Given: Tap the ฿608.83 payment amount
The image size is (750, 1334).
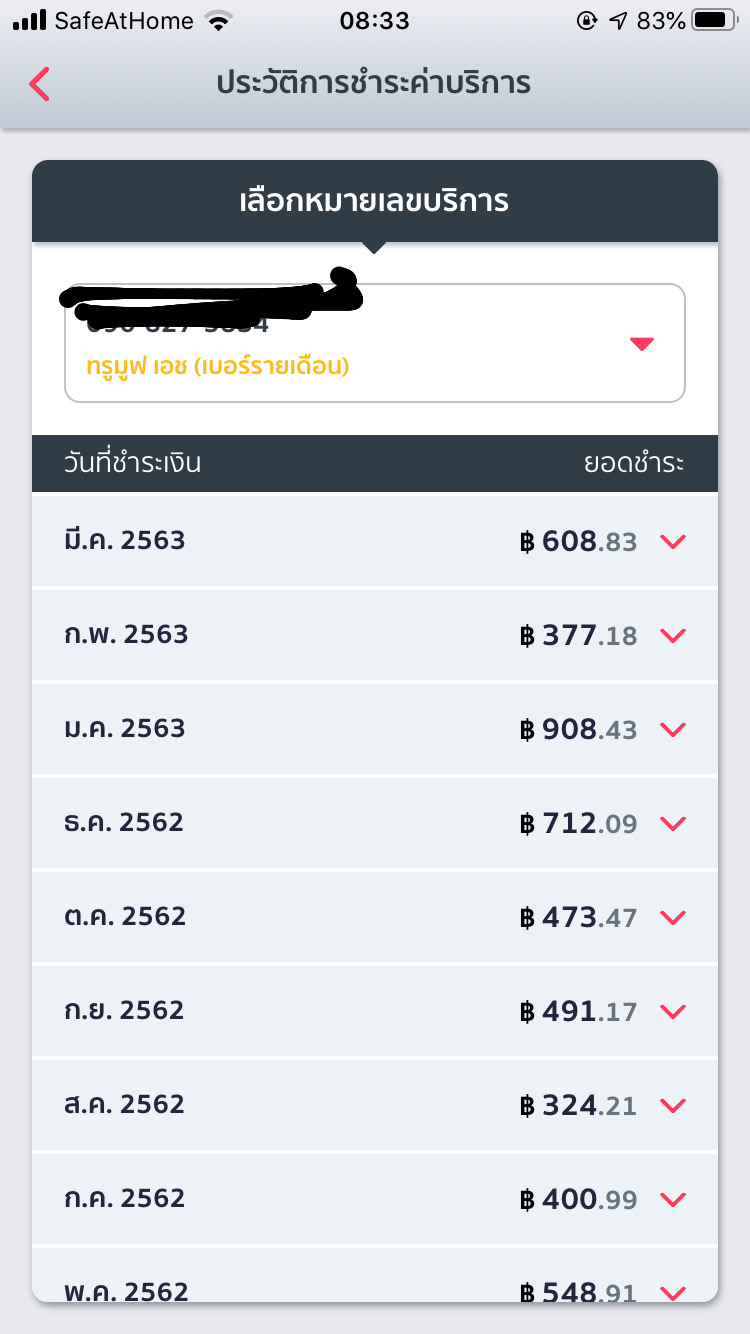Looking at the screenshot, I should point(578,542).
